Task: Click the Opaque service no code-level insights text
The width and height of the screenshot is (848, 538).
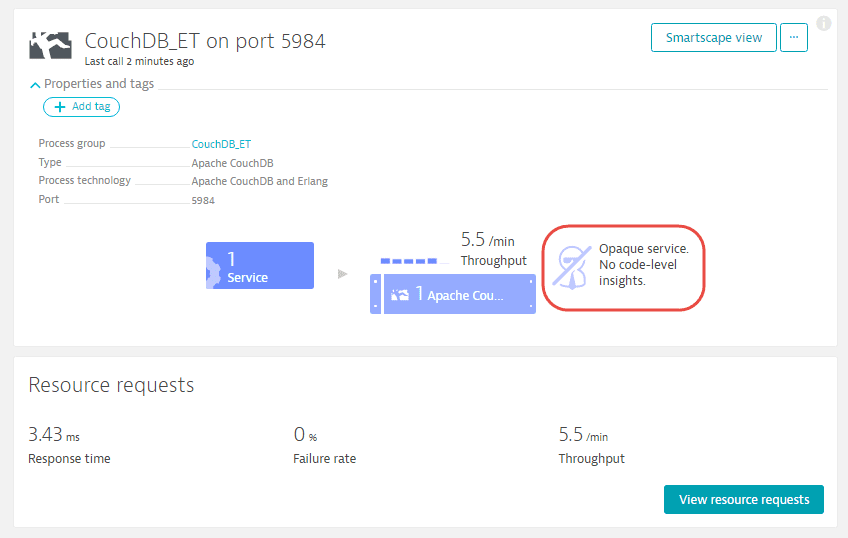Action: click(643, 264)
